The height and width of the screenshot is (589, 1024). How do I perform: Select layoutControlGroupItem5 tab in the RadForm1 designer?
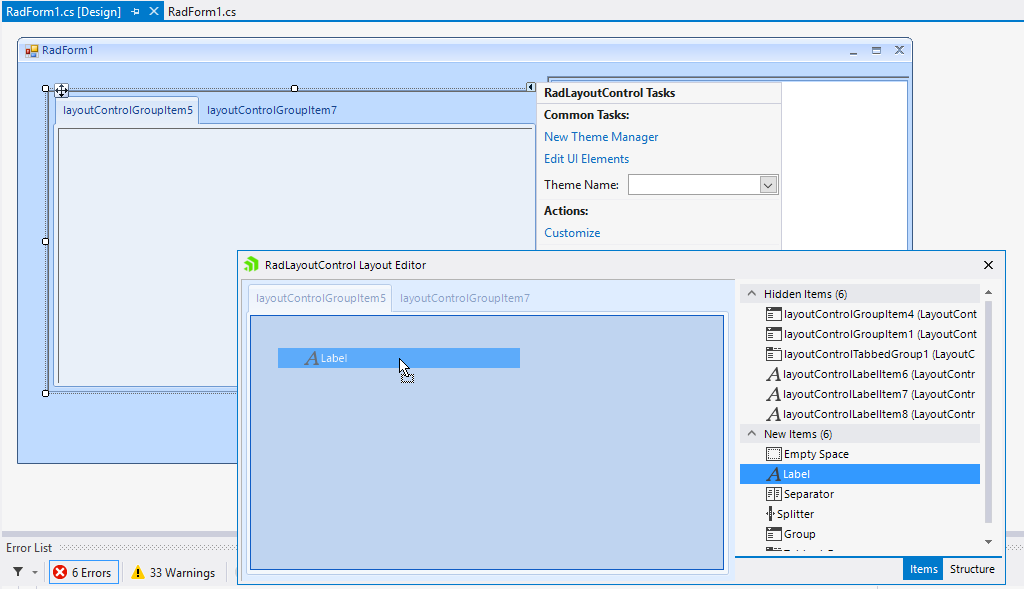(x=127, y=110)
